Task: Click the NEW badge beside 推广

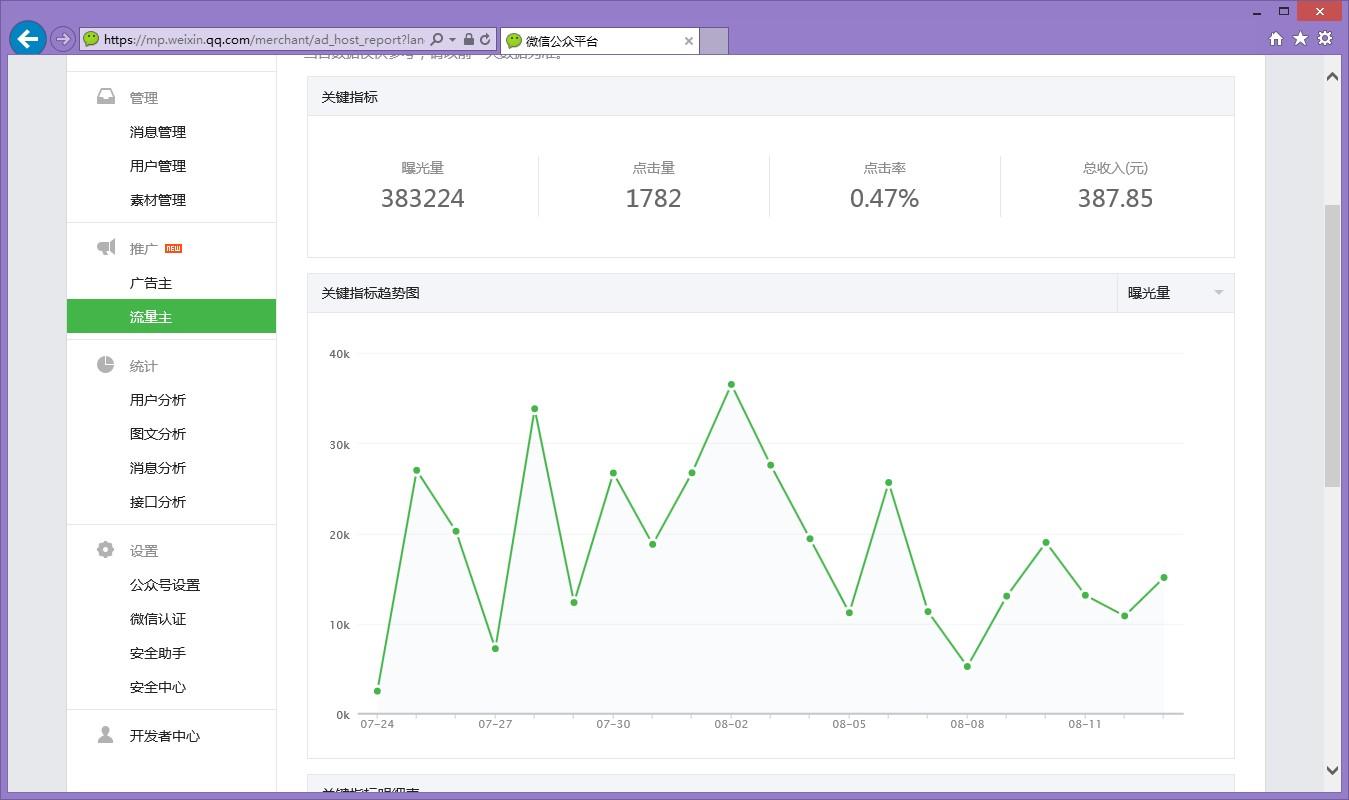Action: tap(173, 248)
